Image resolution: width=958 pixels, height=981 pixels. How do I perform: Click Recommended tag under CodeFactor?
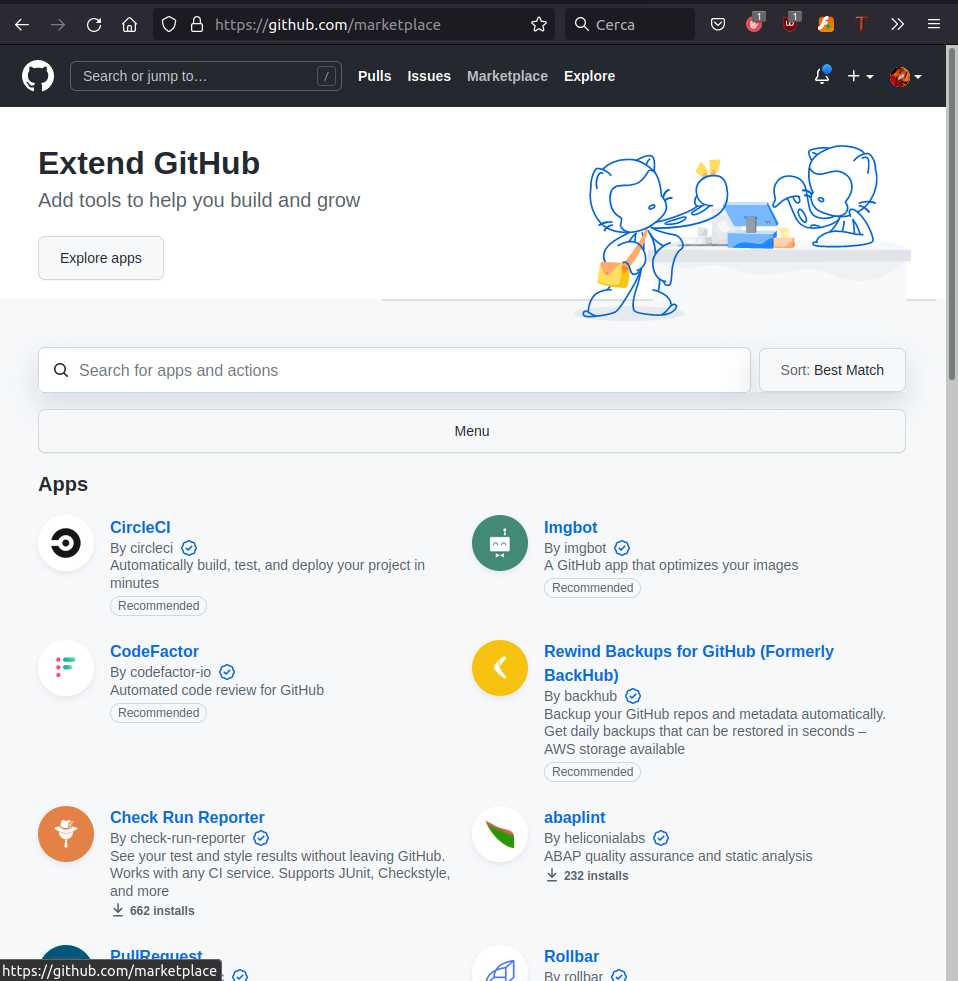click(x=158, y=713)
